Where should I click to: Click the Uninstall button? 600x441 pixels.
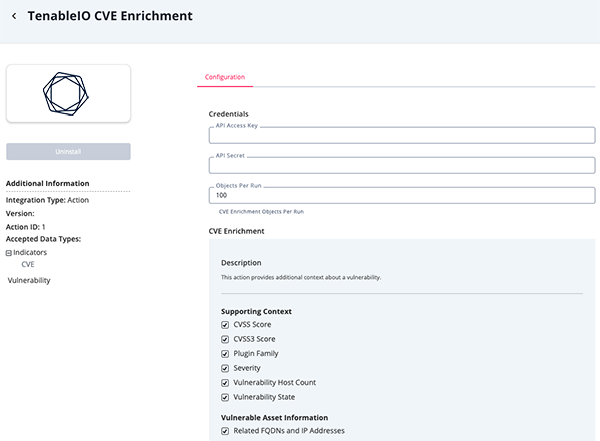click(x=68, y=152)
